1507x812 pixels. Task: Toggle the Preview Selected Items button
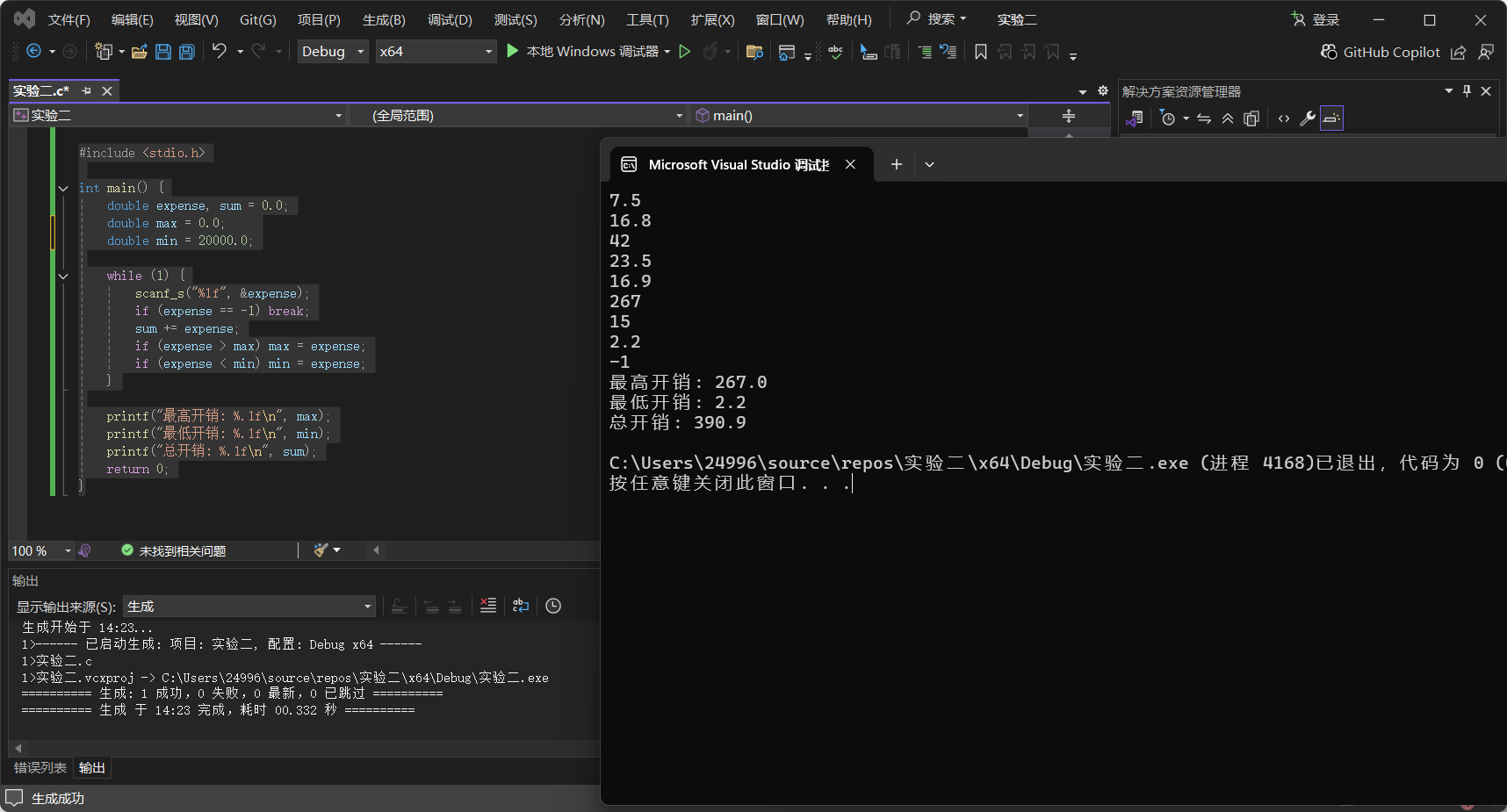coord(1331,119)
